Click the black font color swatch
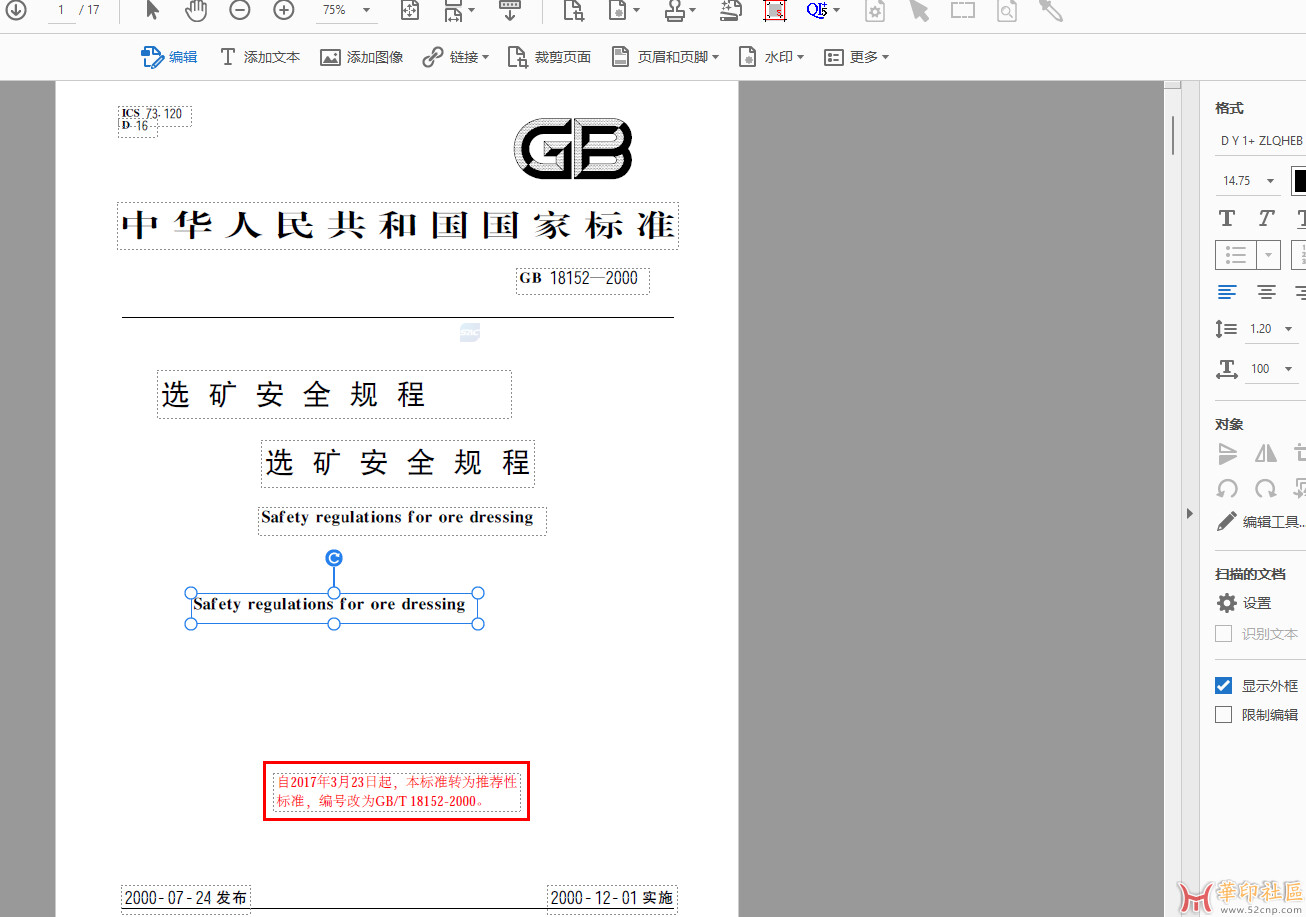Screen dimensions: 1306x917 tap(1299, 181)
